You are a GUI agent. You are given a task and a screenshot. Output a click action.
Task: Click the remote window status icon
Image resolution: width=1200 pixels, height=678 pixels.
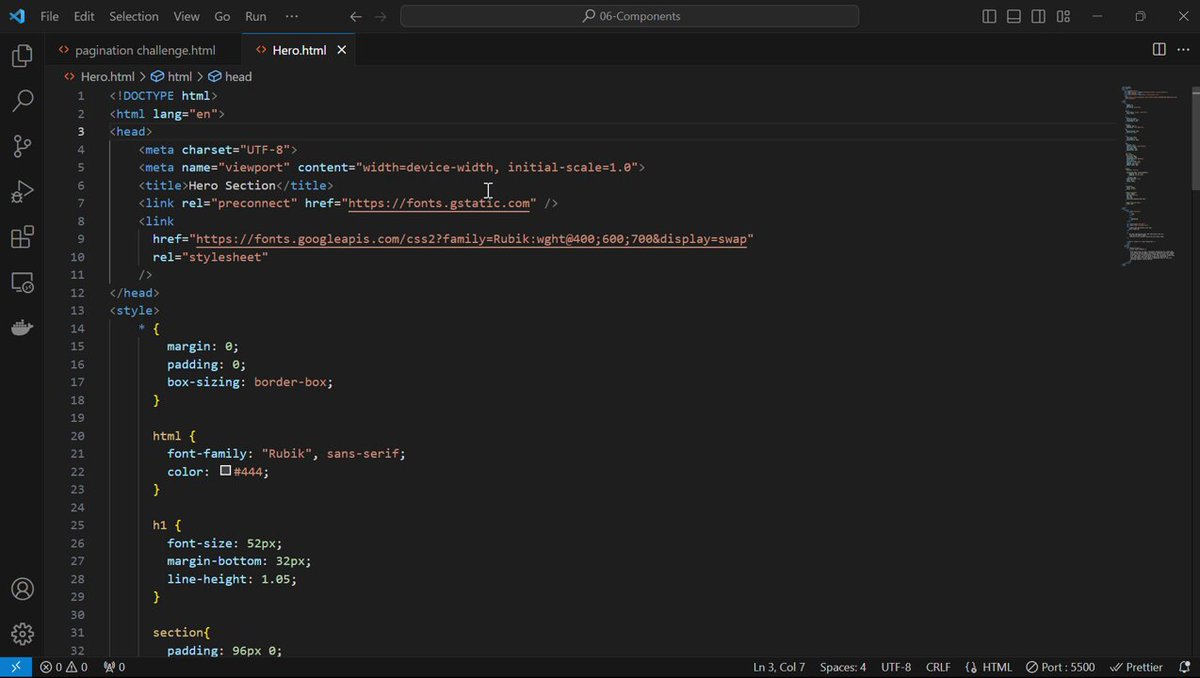16,667
